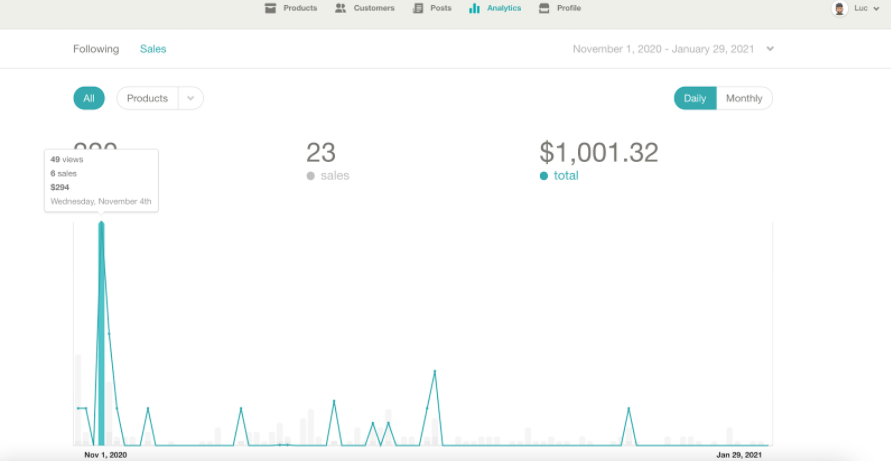Viewport: 891px width, 461px height.
Task: Click the Customers people icon
Action: coord(340,9)
